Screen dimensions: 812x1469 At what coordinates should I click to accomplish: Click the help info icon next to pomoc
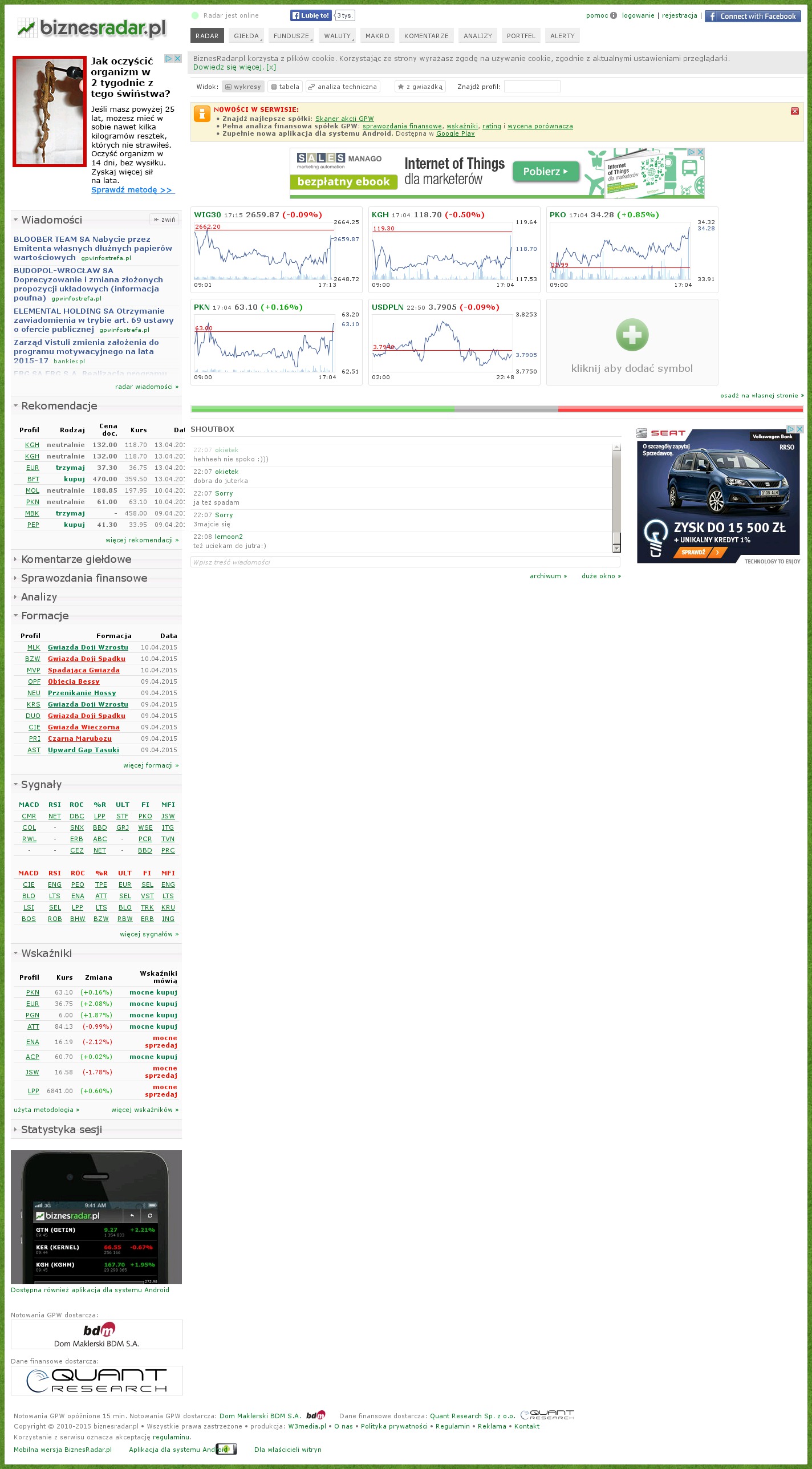(614, 15)
